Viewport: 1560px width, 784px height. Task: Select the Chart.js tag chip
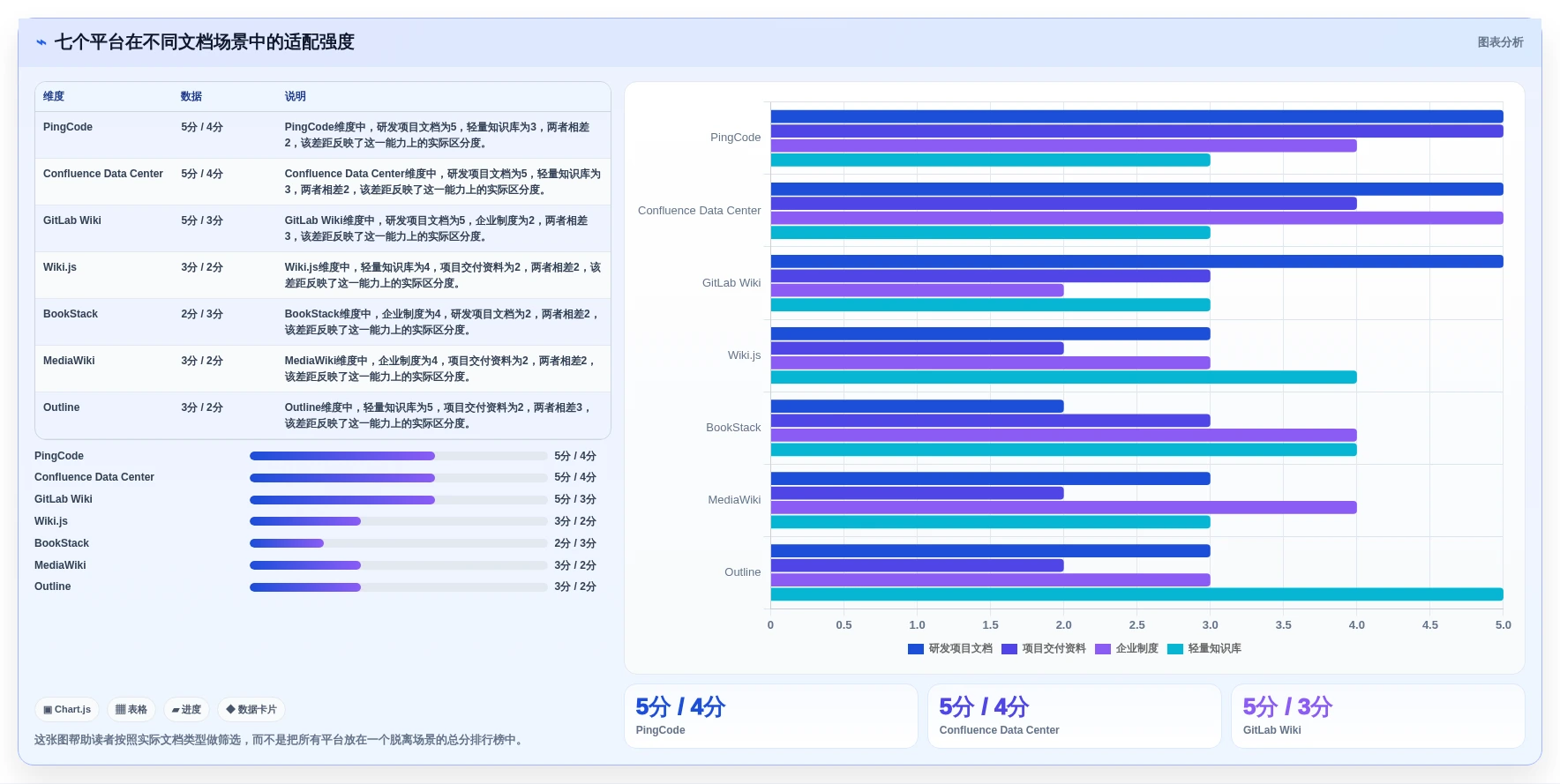click(x=67, y=709)
